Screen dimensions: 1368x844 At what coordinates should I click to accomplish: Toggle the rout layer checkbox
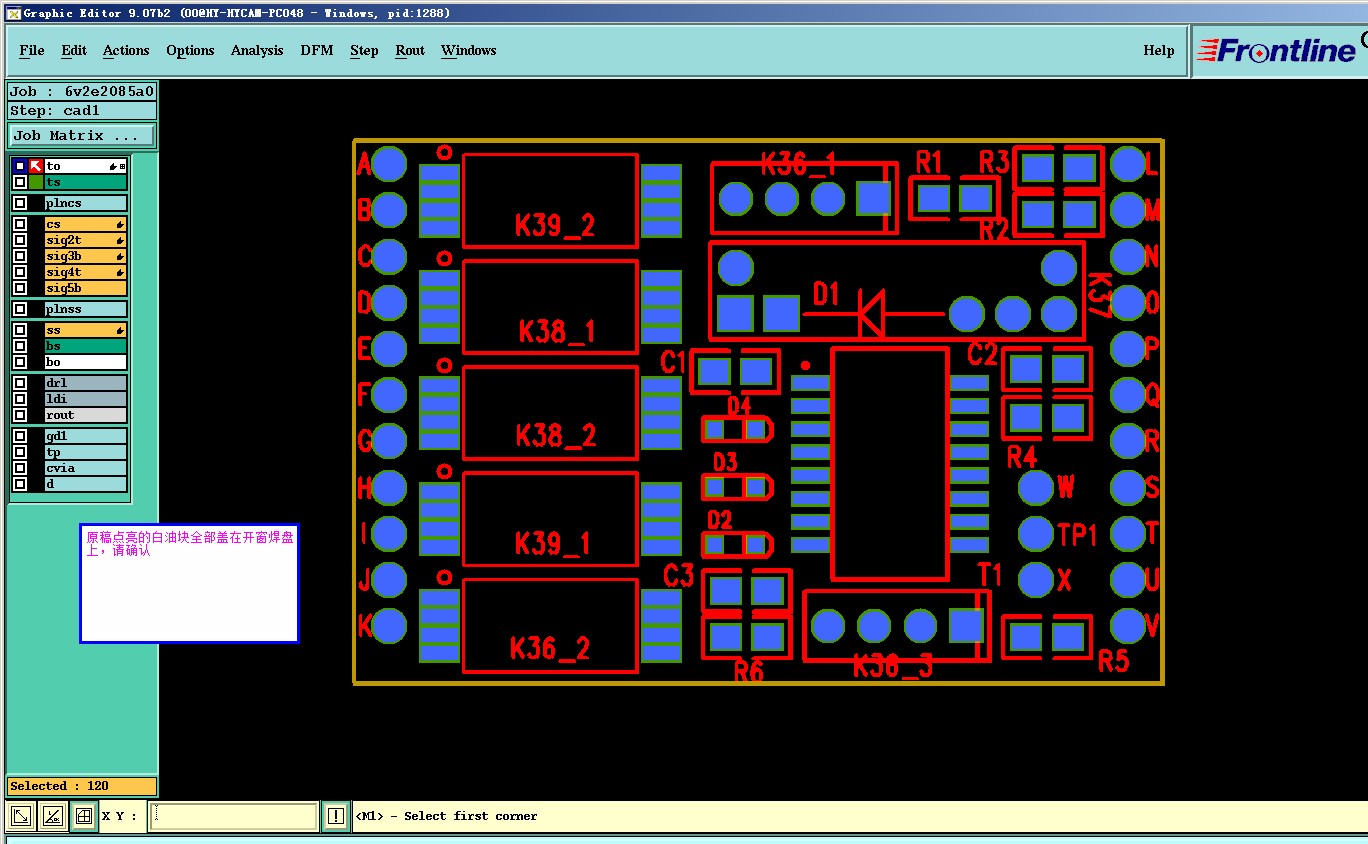(20, 415)
